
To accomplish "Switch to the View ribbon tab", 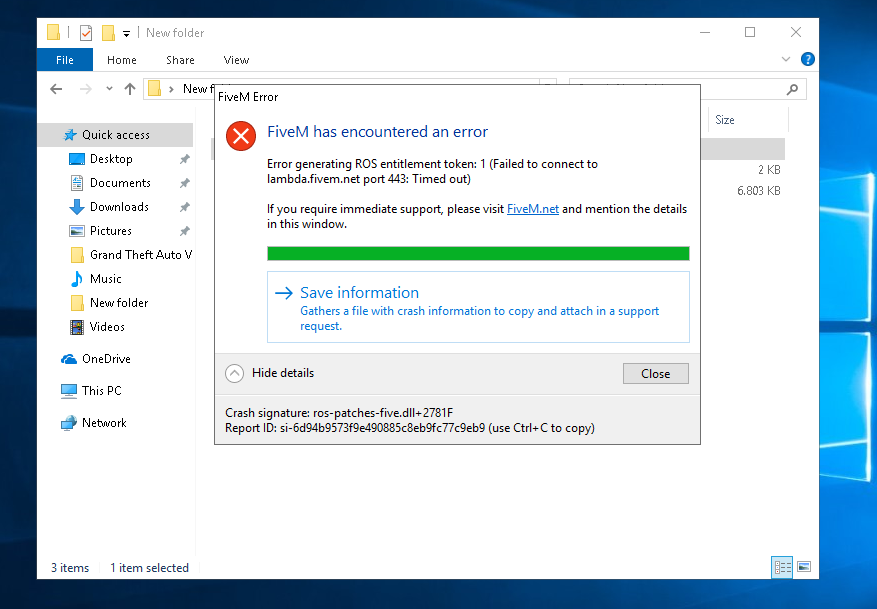I will (236, 60).
